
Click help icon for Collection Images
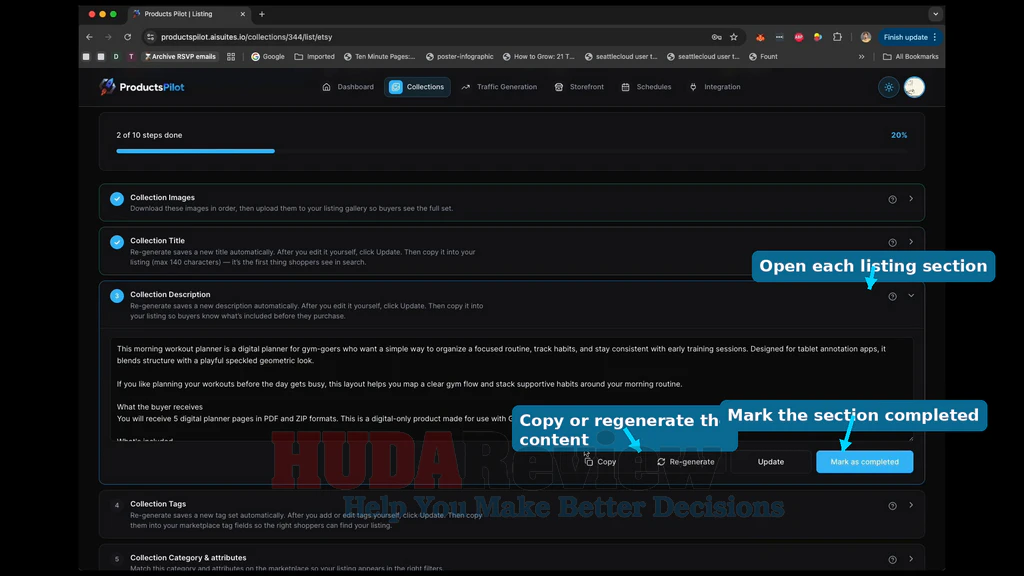point(892,199)
